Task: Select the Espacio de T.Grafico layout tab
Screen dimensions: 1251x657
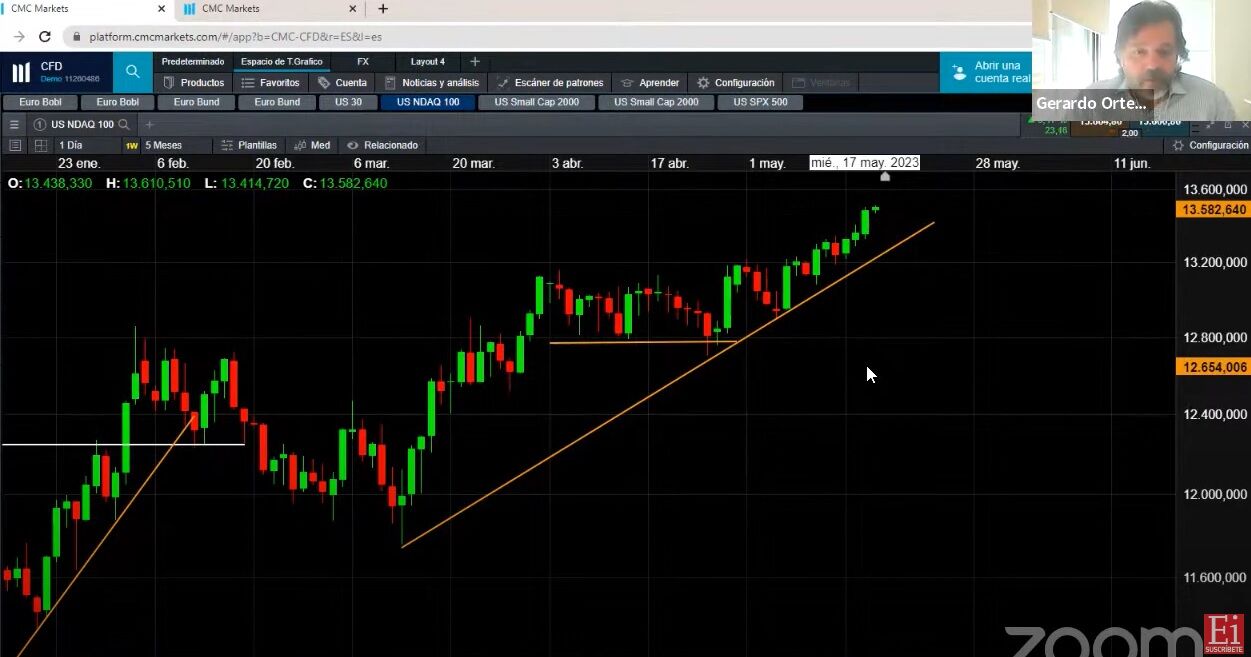Action: point(282,61)
